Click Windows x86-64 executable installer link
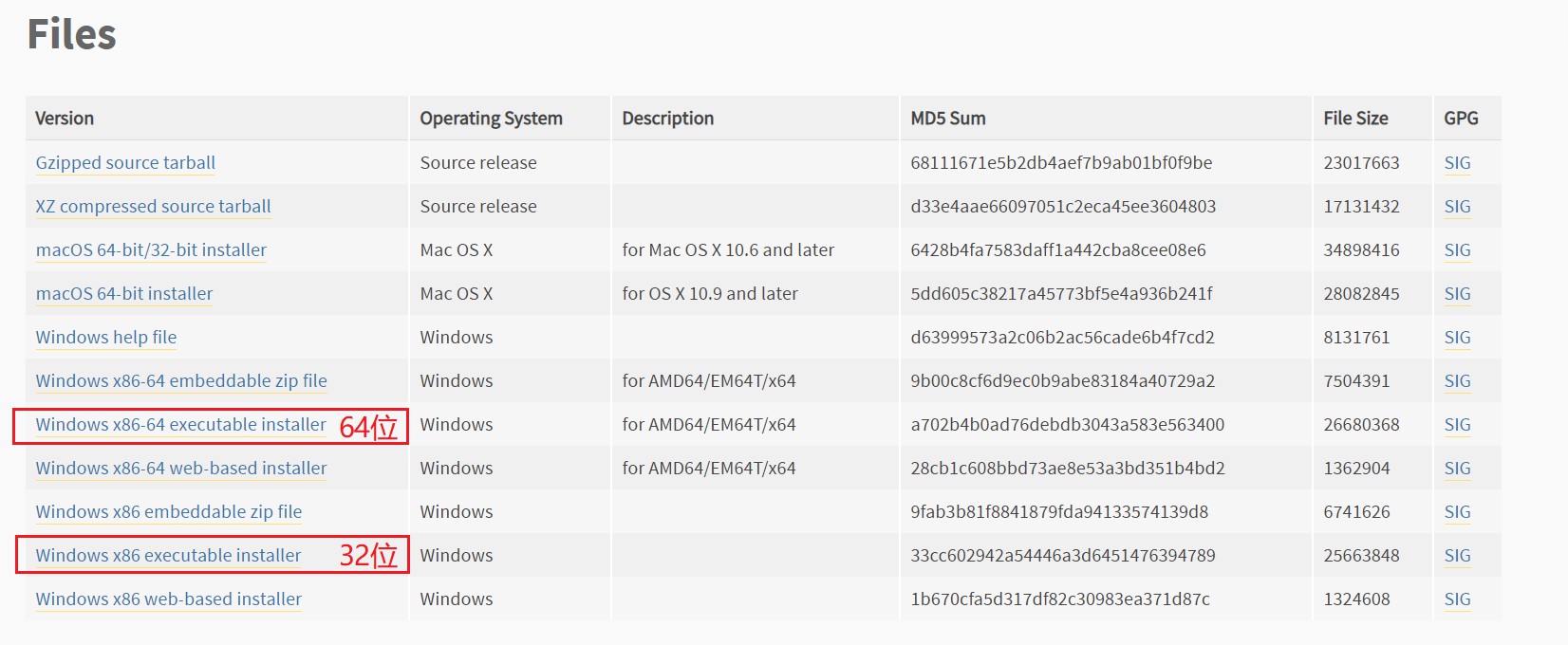Image resolution: width=1568 pixels, height=645 pixels. pos(180,425)
